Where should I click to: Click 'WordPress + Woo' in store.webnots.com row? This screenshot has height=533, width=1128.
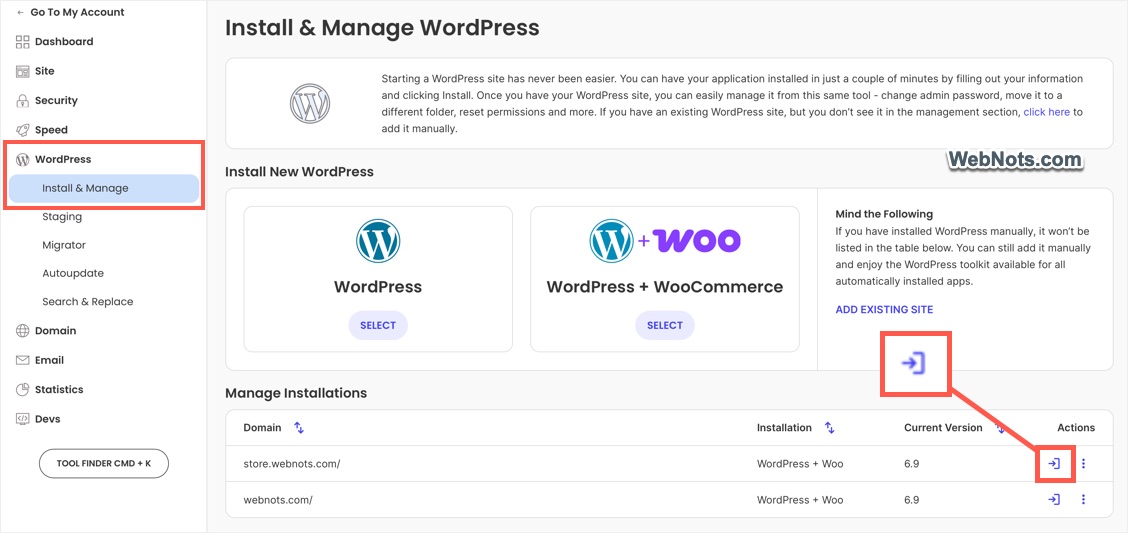click(x=800, y=464)
